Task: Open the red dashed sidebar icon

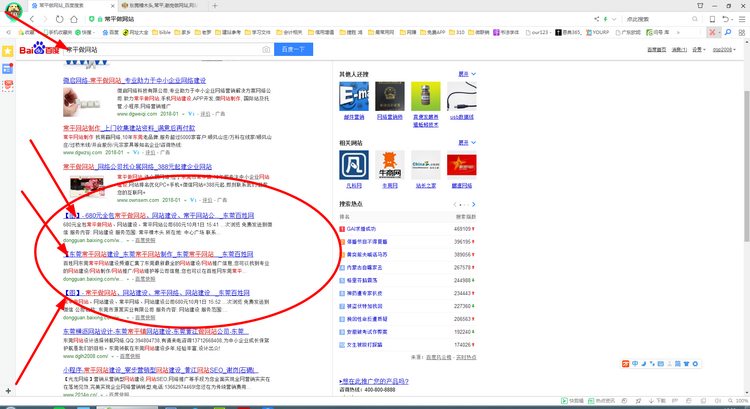Action: click(8, 86)
